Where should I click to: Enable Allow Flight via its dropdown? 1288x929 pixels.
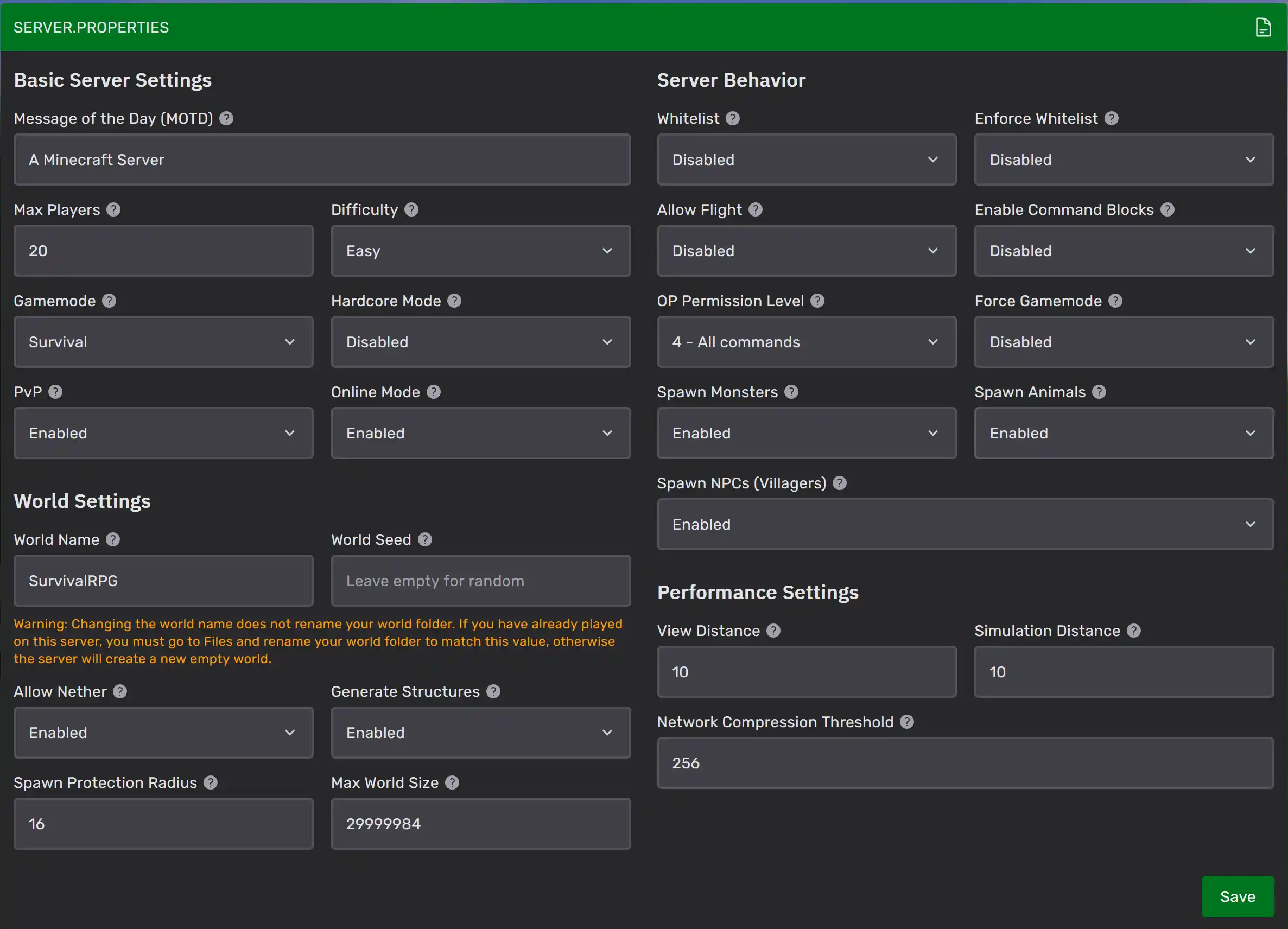(x=806, y=250)
